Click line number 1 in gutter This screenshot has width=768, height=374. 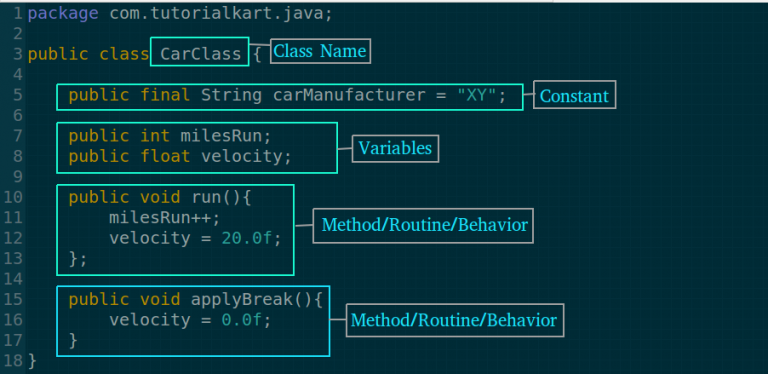(x=18, y=14)
